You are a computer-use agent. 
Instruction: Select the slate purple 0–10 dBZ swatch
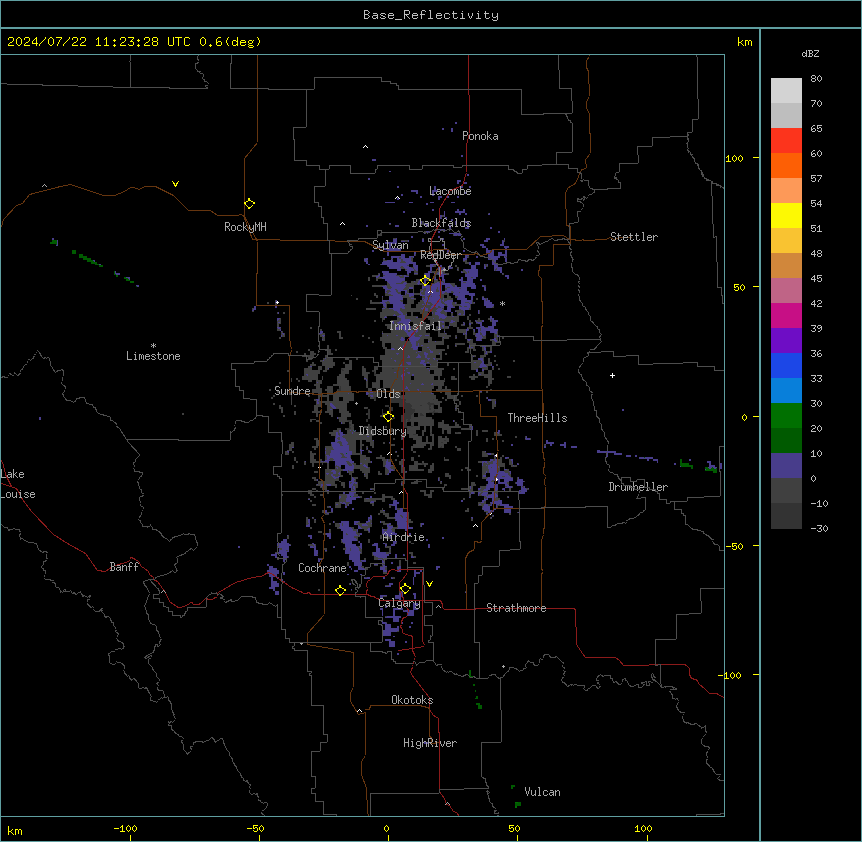pos(786,465)
